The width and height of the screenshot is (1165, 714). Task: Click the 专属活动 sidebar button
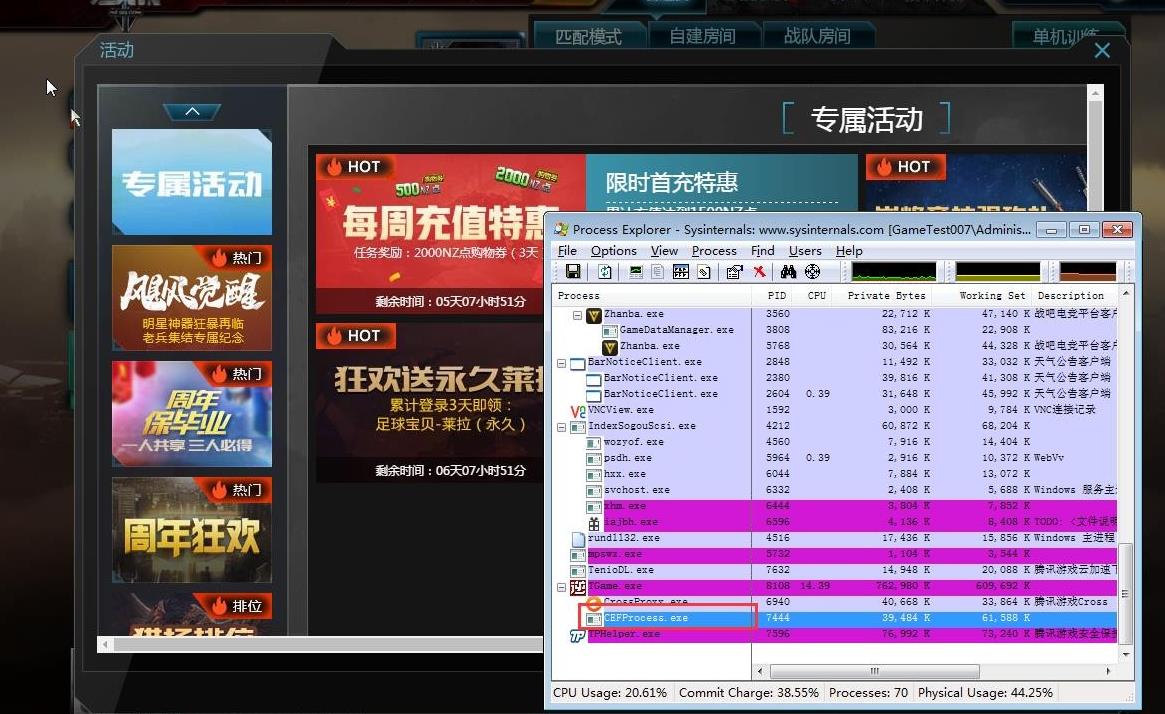click(192, 183)
